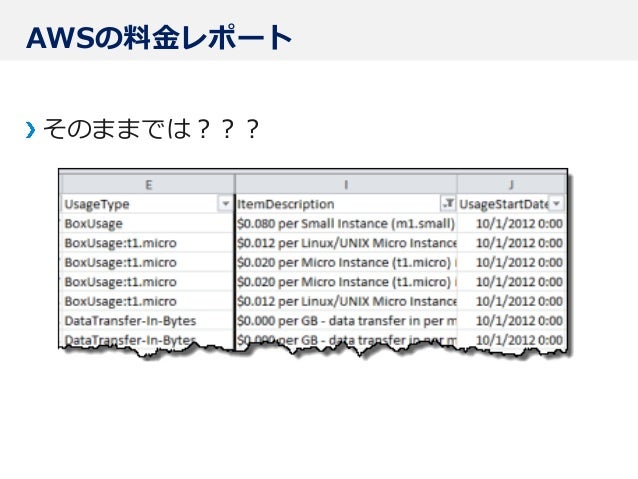638x479 pixels.
Task: Open the UsageType column filter dropdown
Action: click(225, 203)
